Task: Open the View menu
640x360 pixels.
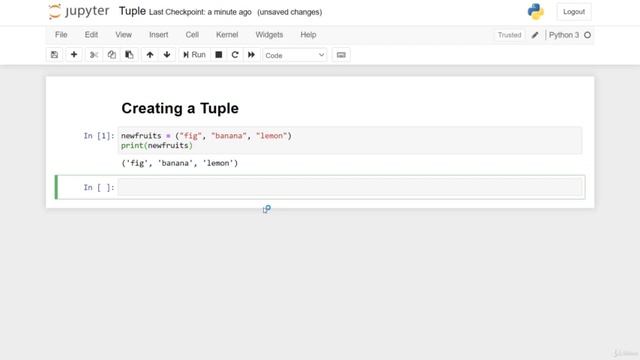Action: pos(123,35)
